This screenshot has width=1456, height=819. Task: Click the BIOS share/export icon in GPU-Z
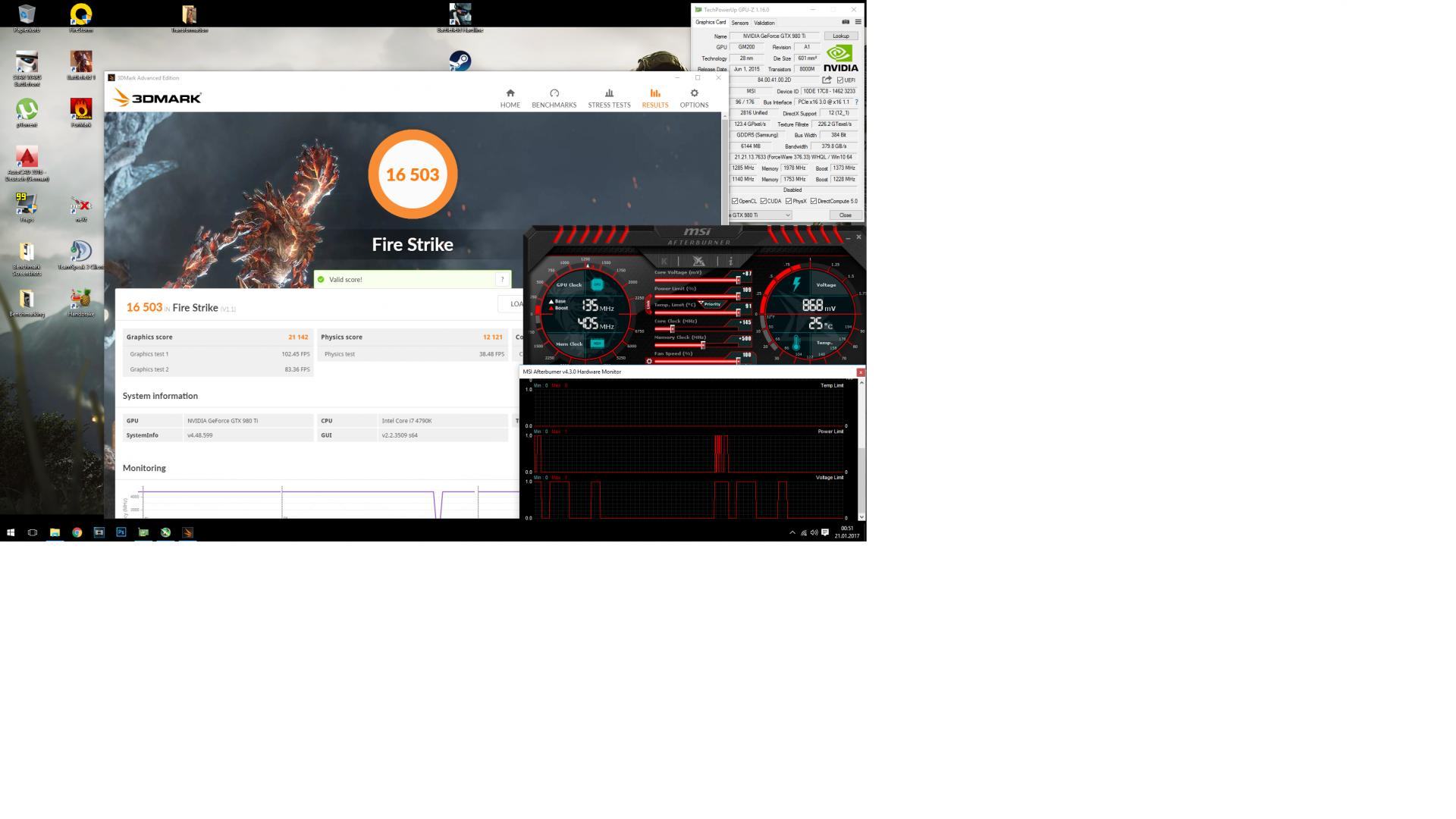pos(827,80)
